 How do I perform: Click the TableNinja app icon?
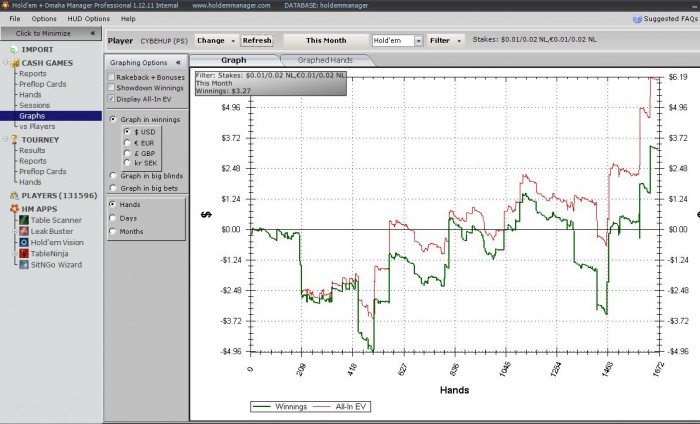(x=24, y=254)
